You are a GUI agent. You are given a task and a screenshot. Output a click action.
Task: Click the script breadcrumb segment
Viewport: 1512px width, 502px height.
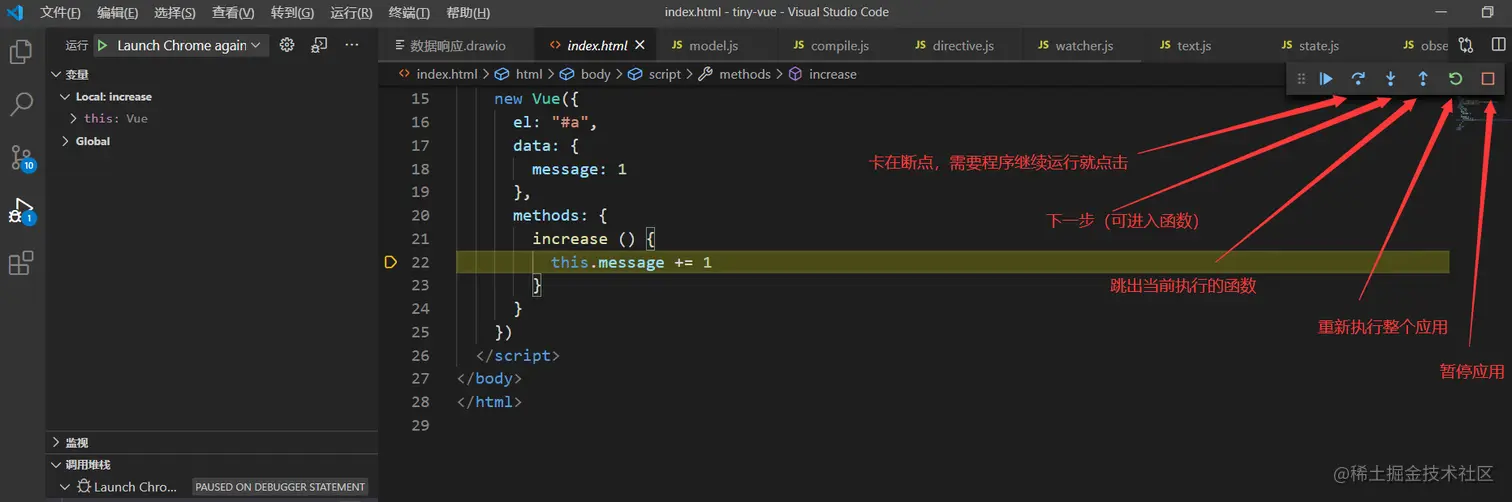coord(654,74)
